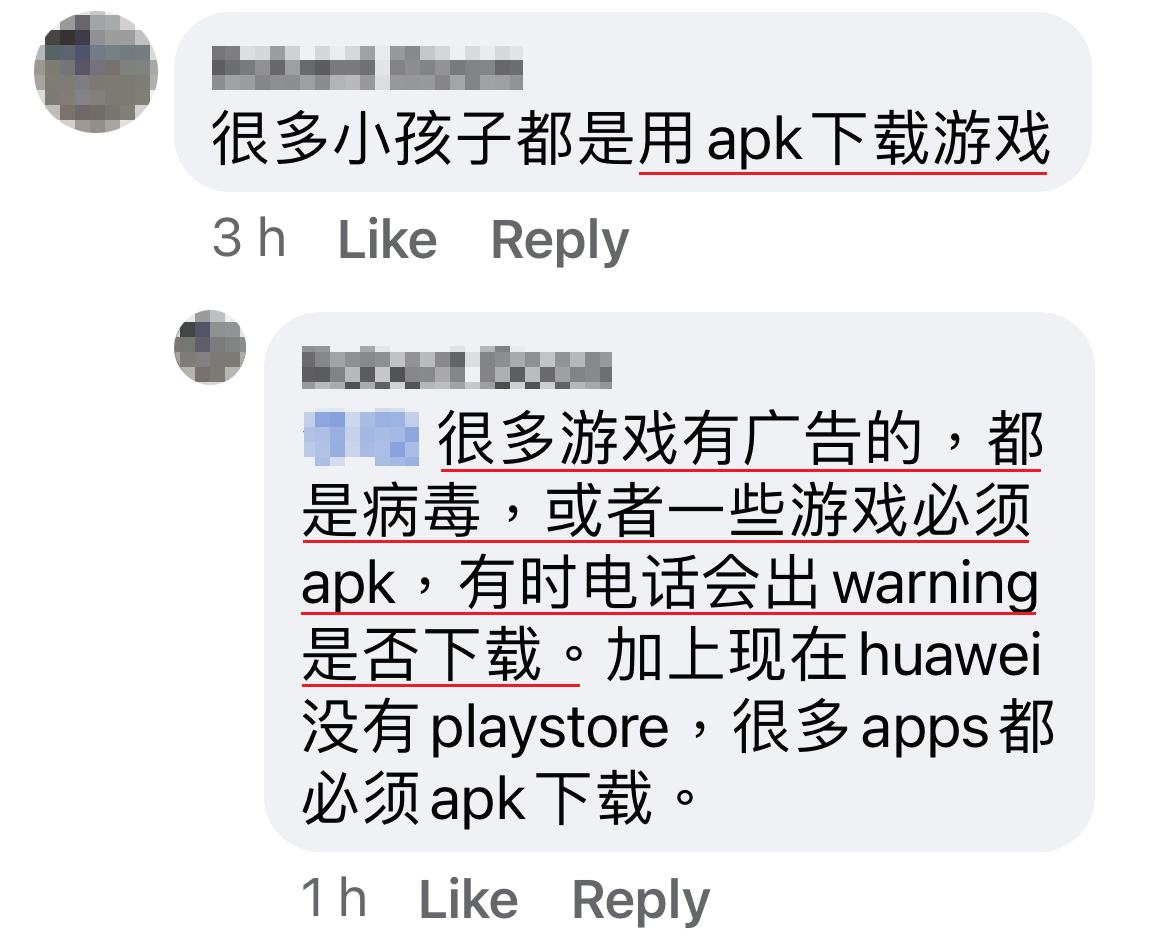Click the word 'playstore' in the reply
The image size is (1170, 940).
pos(549,729)
